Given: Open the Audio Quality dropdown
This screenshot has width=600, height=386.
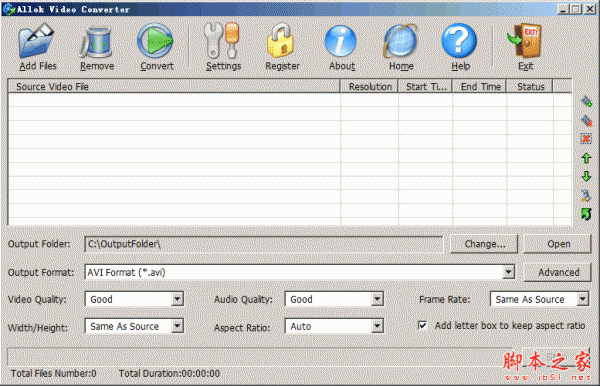Looking at the screenshot, I should (377, 299).
